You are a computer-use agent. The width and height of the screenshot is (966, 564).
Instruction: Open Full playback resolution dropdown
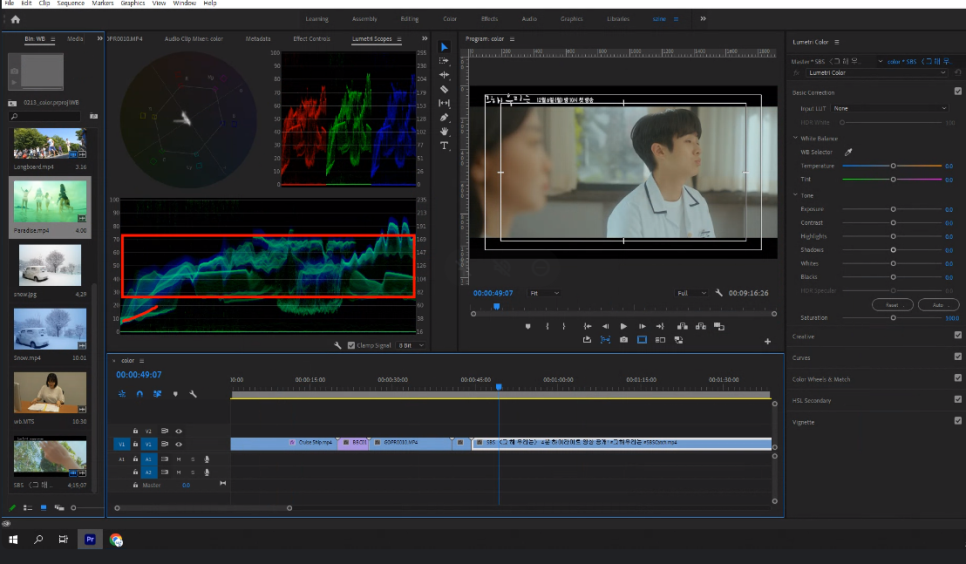click(691, 293)
